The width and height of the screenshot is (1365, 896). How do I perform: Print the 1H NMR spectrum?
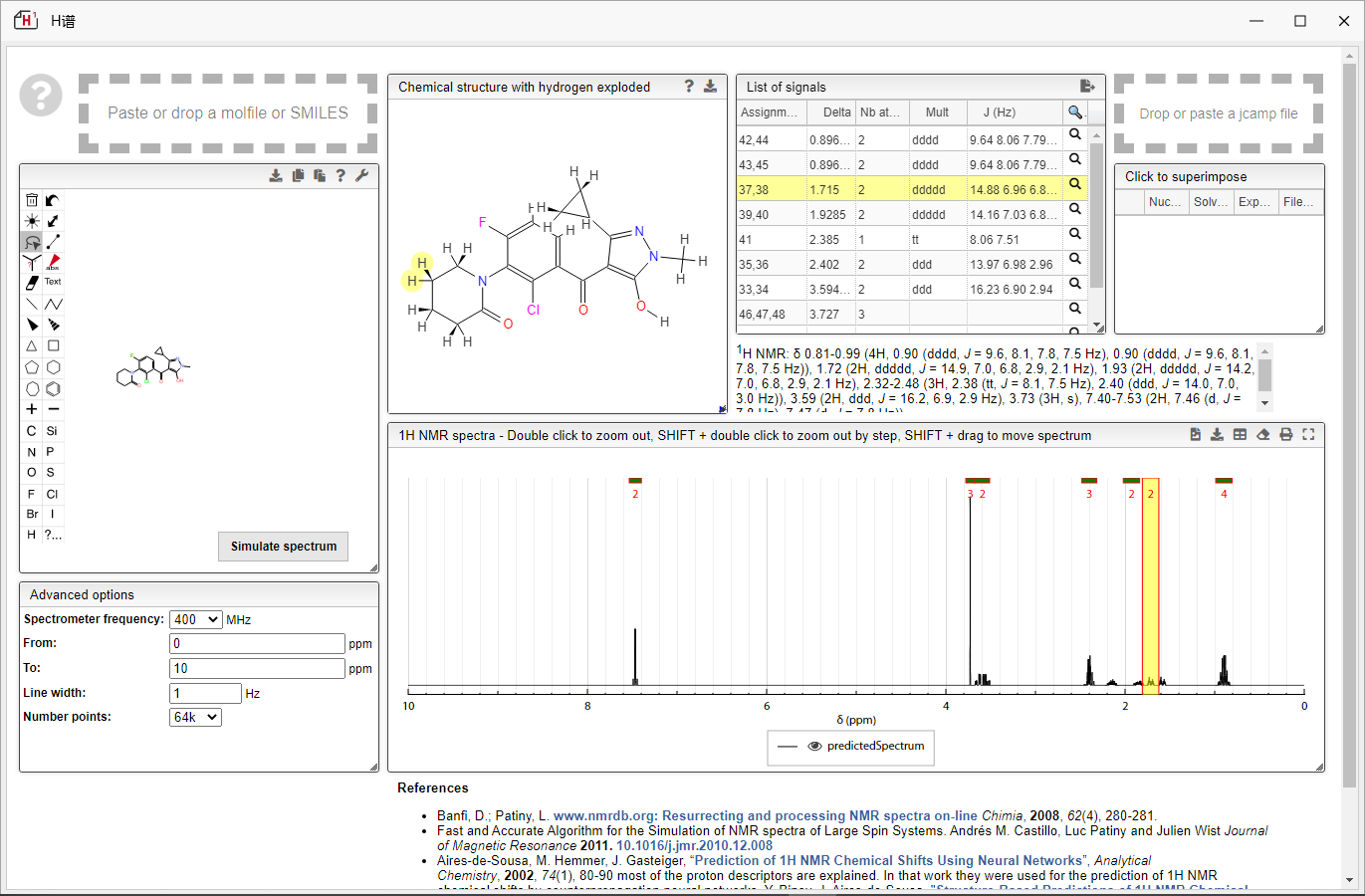[x=1285, y=435]
